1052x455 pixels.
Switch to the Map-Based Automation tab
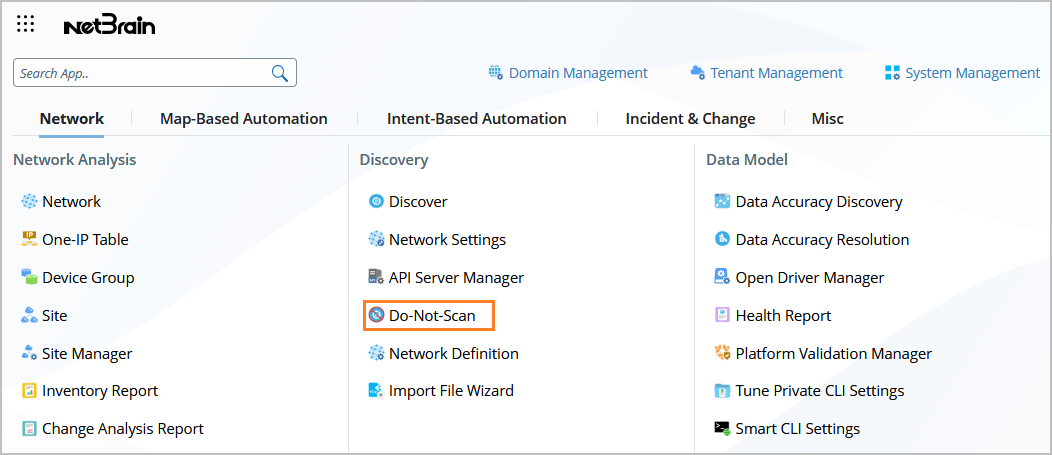(x=243, y=118)
